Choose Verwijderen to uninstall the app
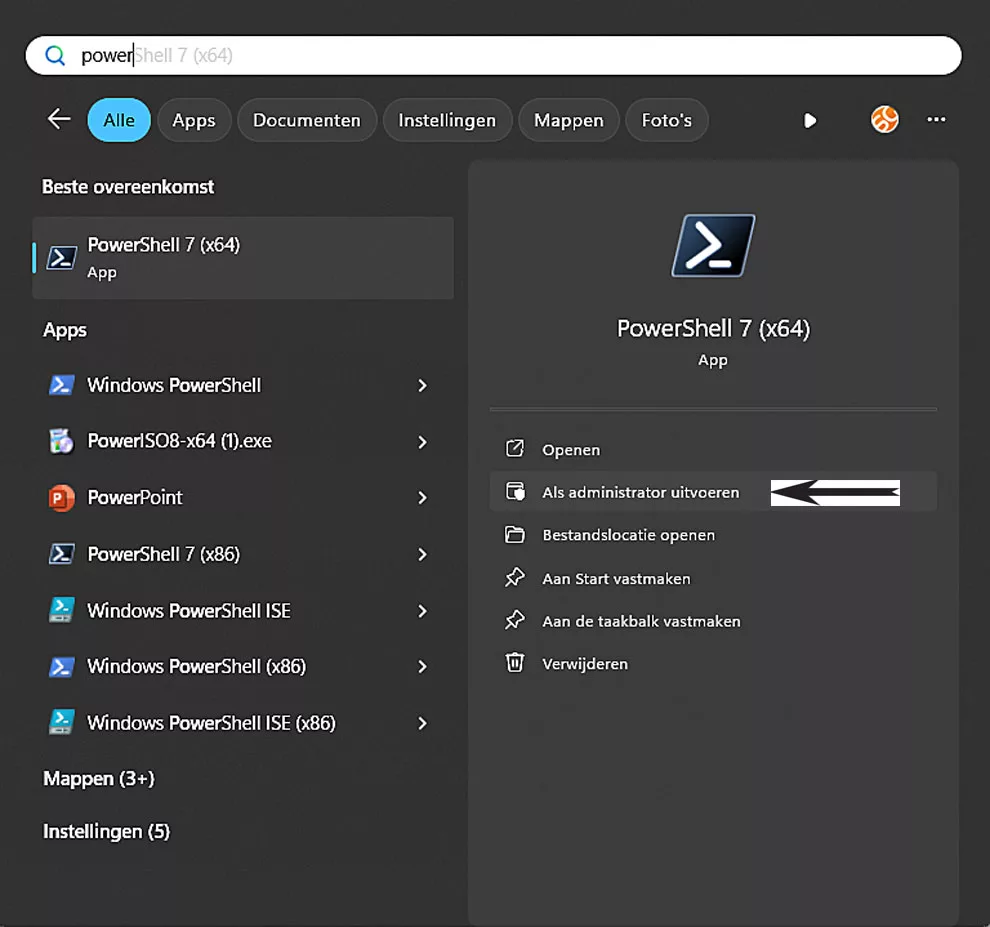This screenshot has height=927, width=990. [713, 664]
